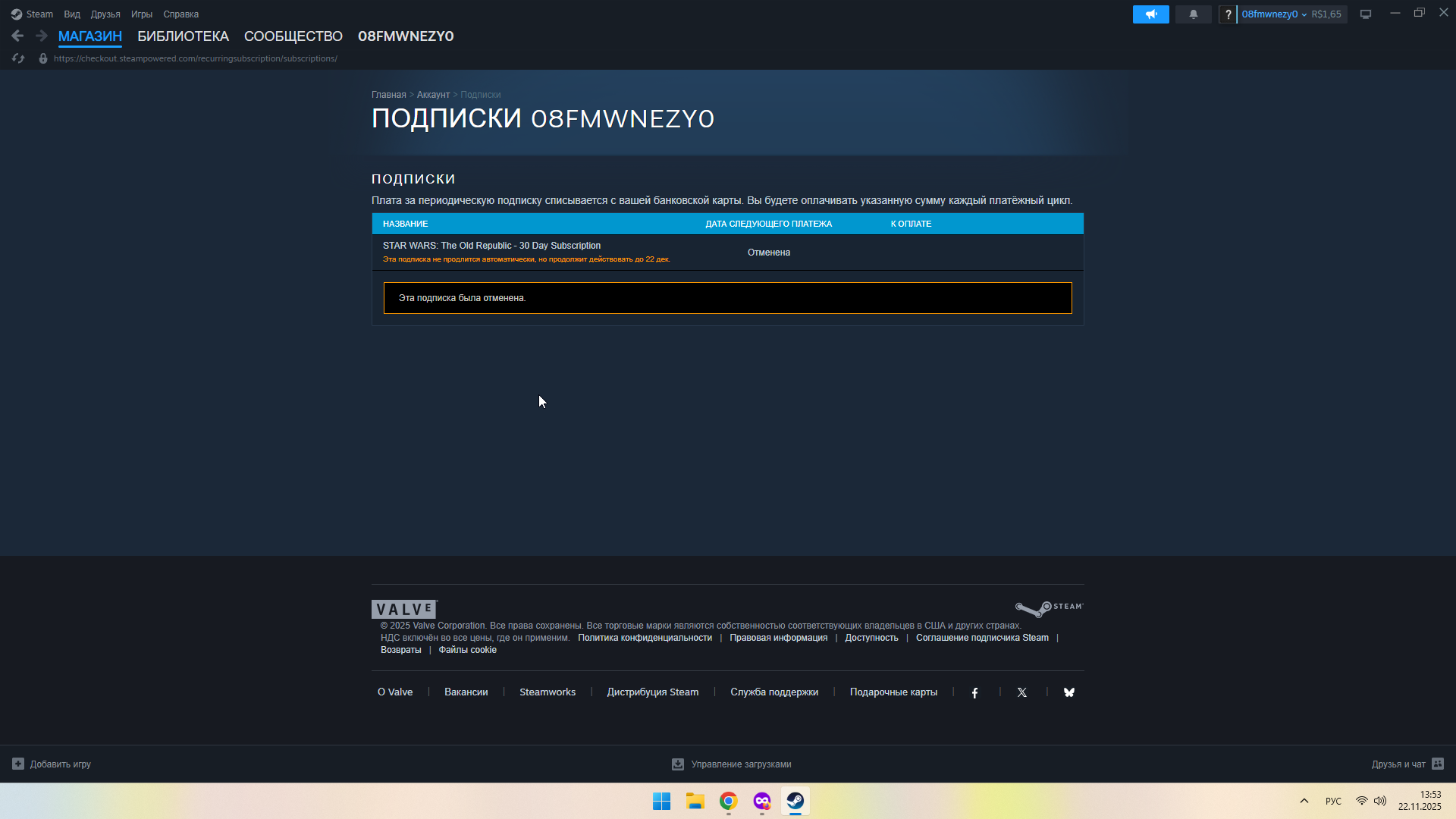Switch to the БИБЛИОТЕКА tab
The height and width of the screenshot is (819, 1456).
coord(183,36)
